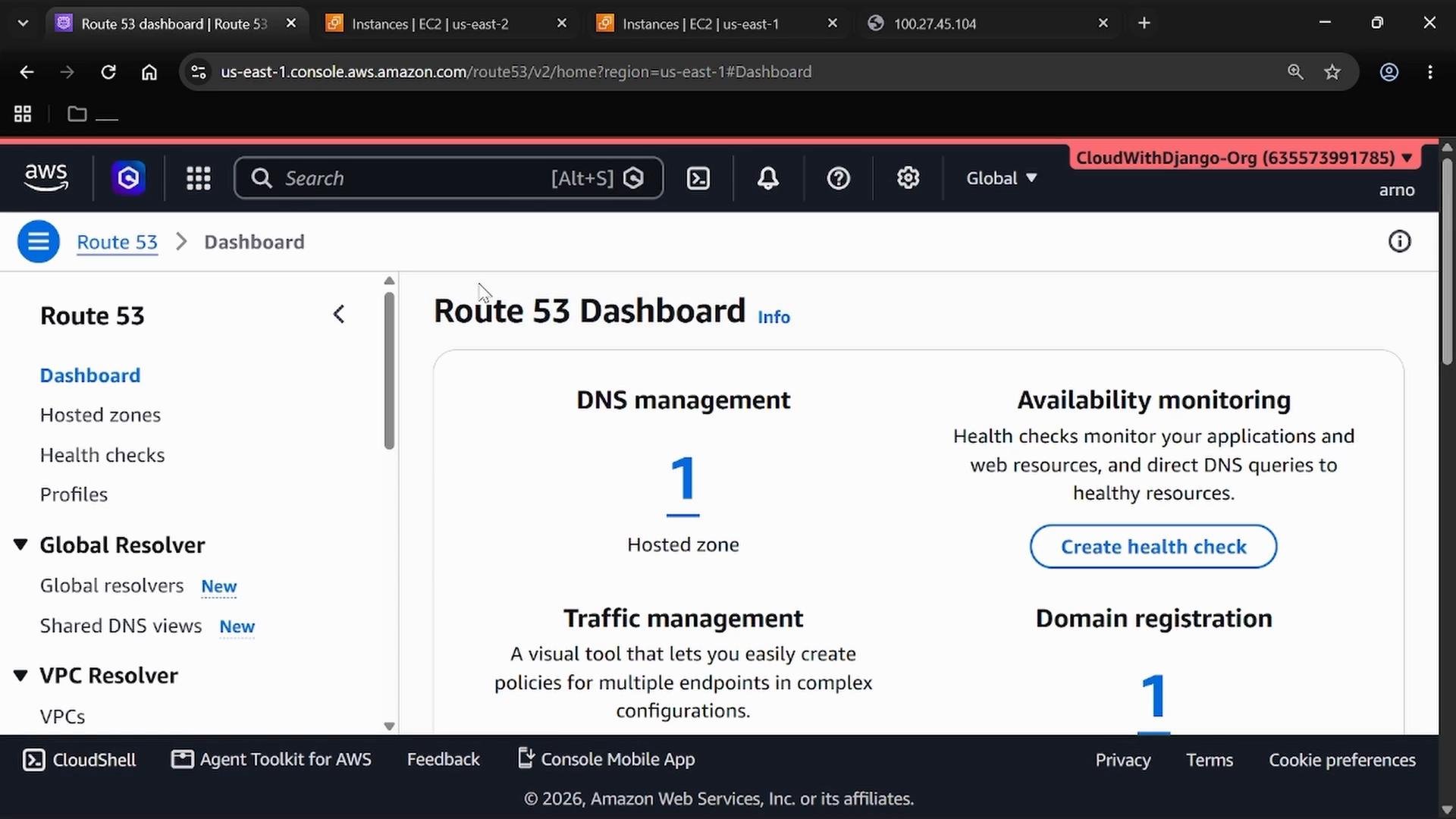Click the AWS logo home icon
This screenshot has width=1456, height=819.
(46, 177)
